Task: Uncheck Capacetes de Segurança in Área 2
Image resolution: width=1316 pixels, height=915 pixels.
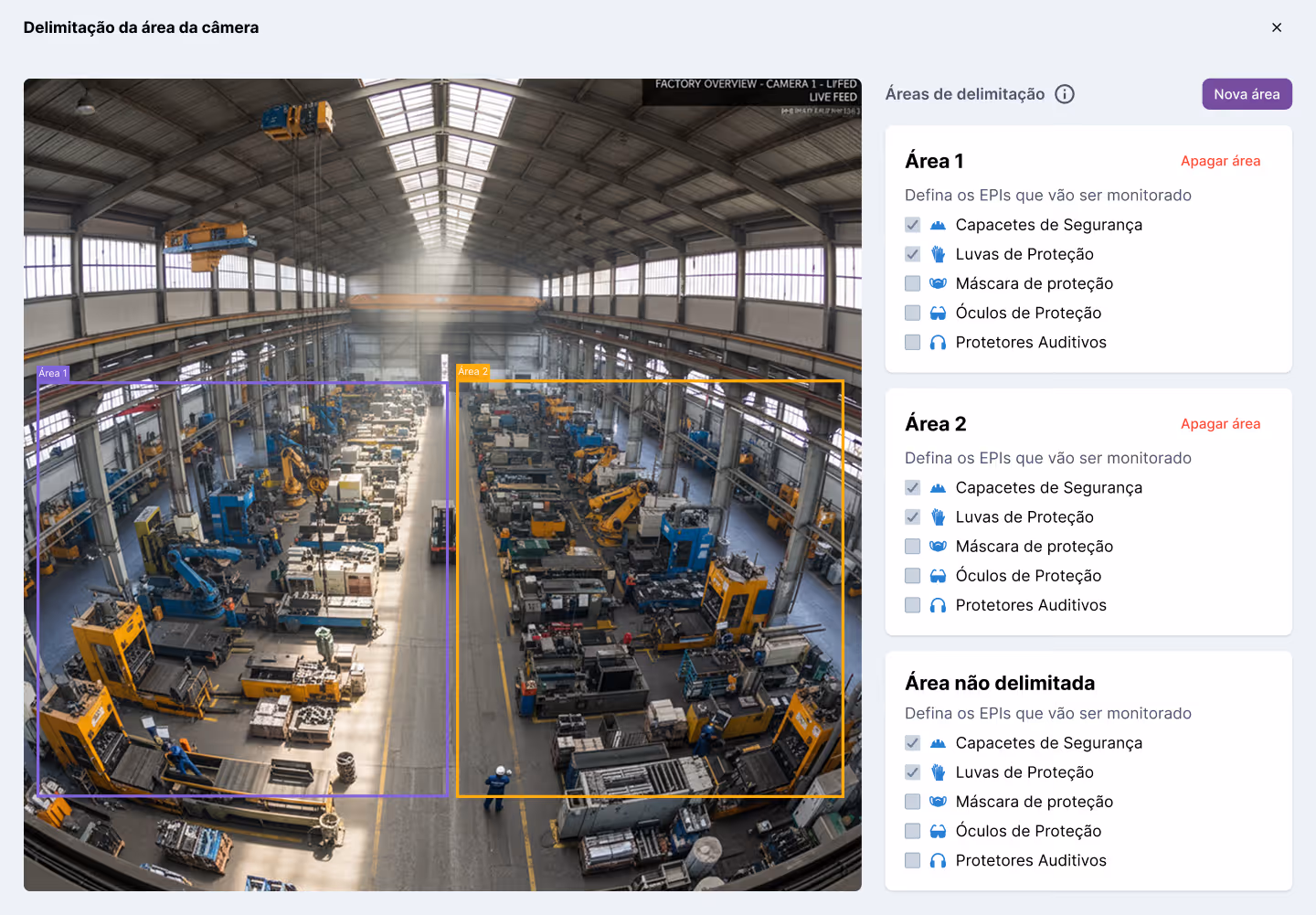Action: 912,488
